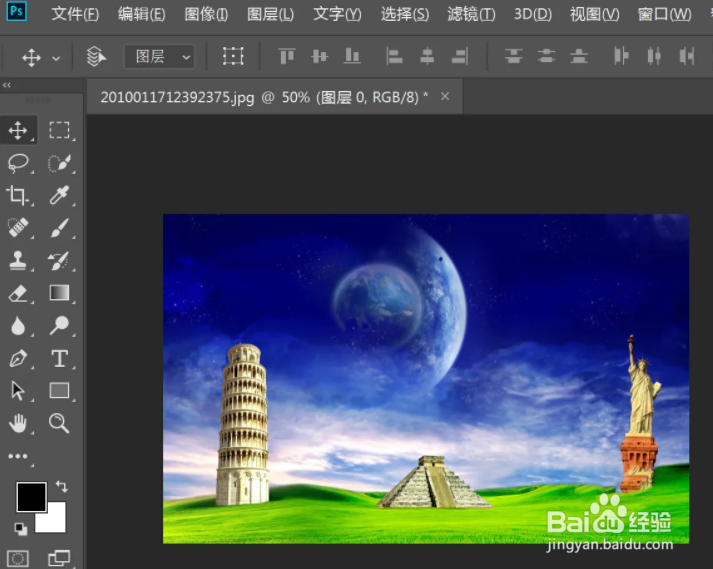Open the 文字(Y) menu

tap(337, 14)
